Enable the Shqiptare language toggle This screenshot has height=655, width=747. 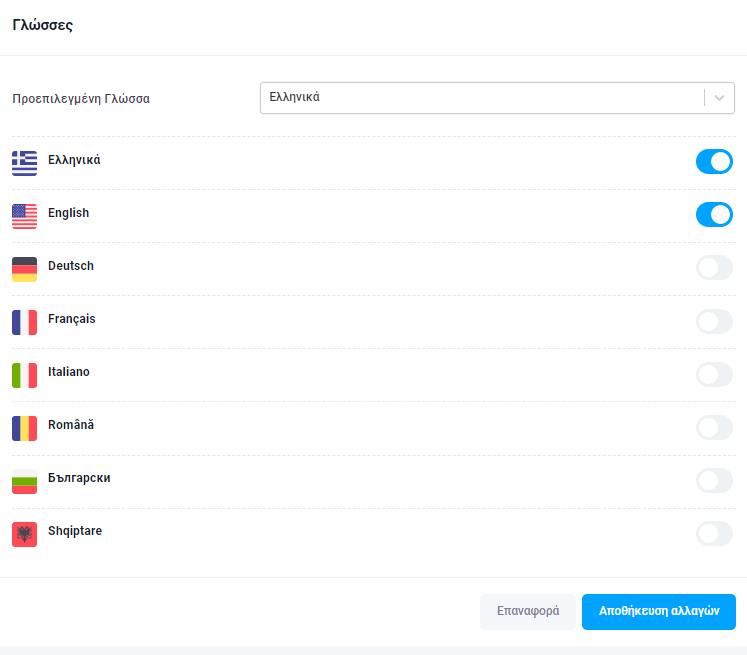click(x=714, y=533)
